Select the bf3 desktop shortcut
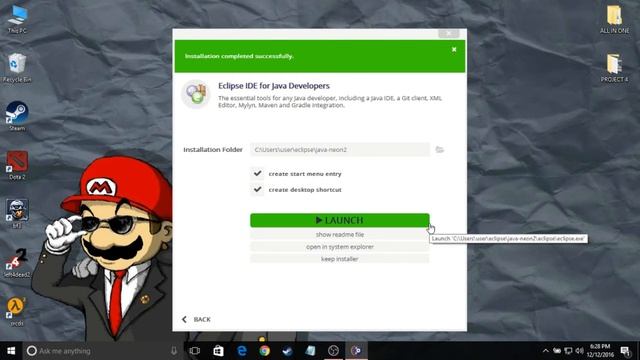The image size is (640, 360). [17, 213]
